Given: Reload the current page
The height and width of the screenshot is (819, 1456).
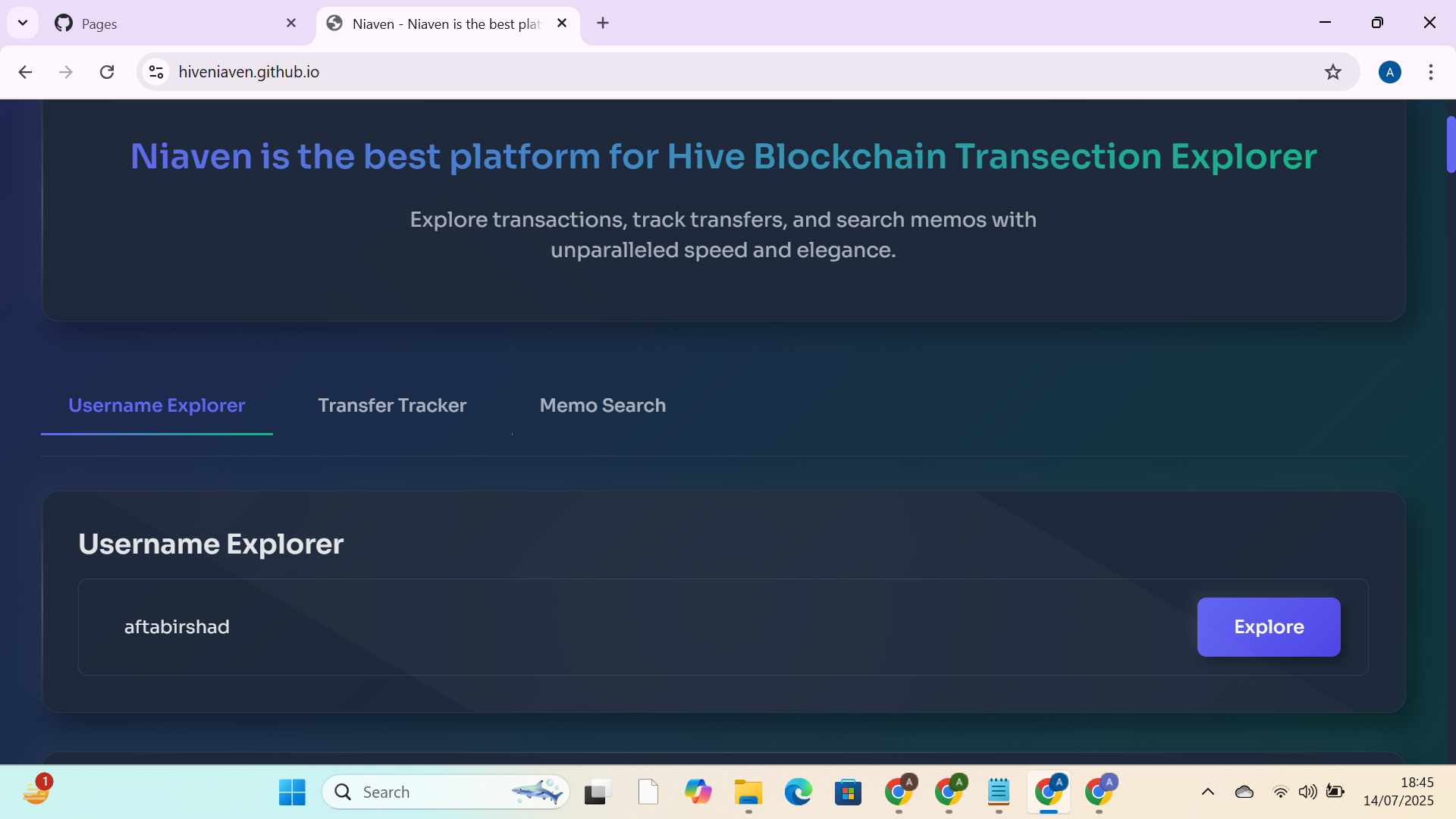Looking at the screenshot, I should 107,72.
